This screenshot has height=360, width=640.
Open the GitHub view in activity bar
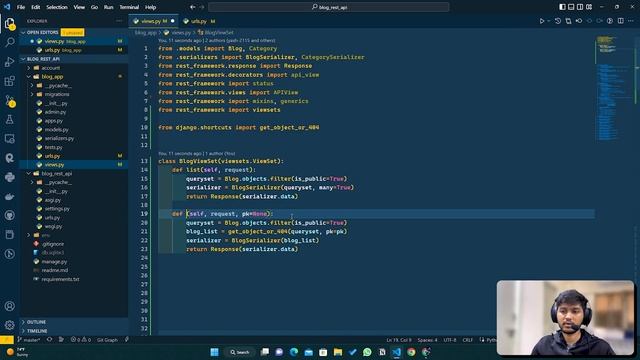[9, 216]
